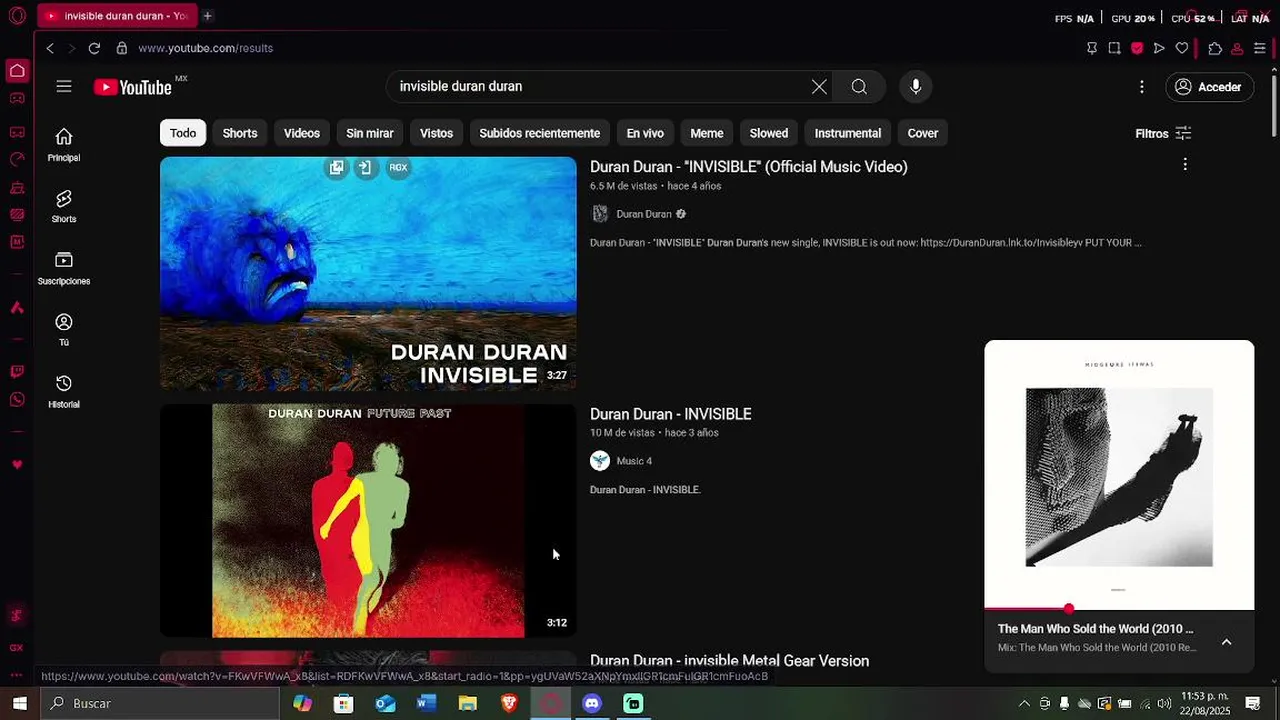1280x720 pixels.
Task: Click title "Duran Duran - INVISIBLE" result
Action: click(x=671, y=414)
